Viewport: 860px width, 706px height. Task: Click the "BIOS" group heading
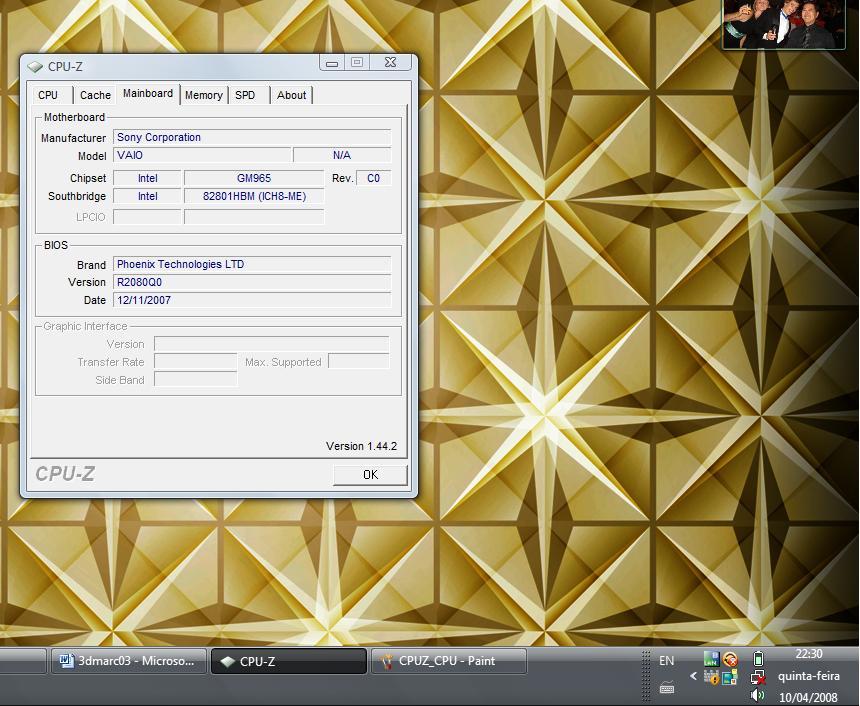click(56, 245)
